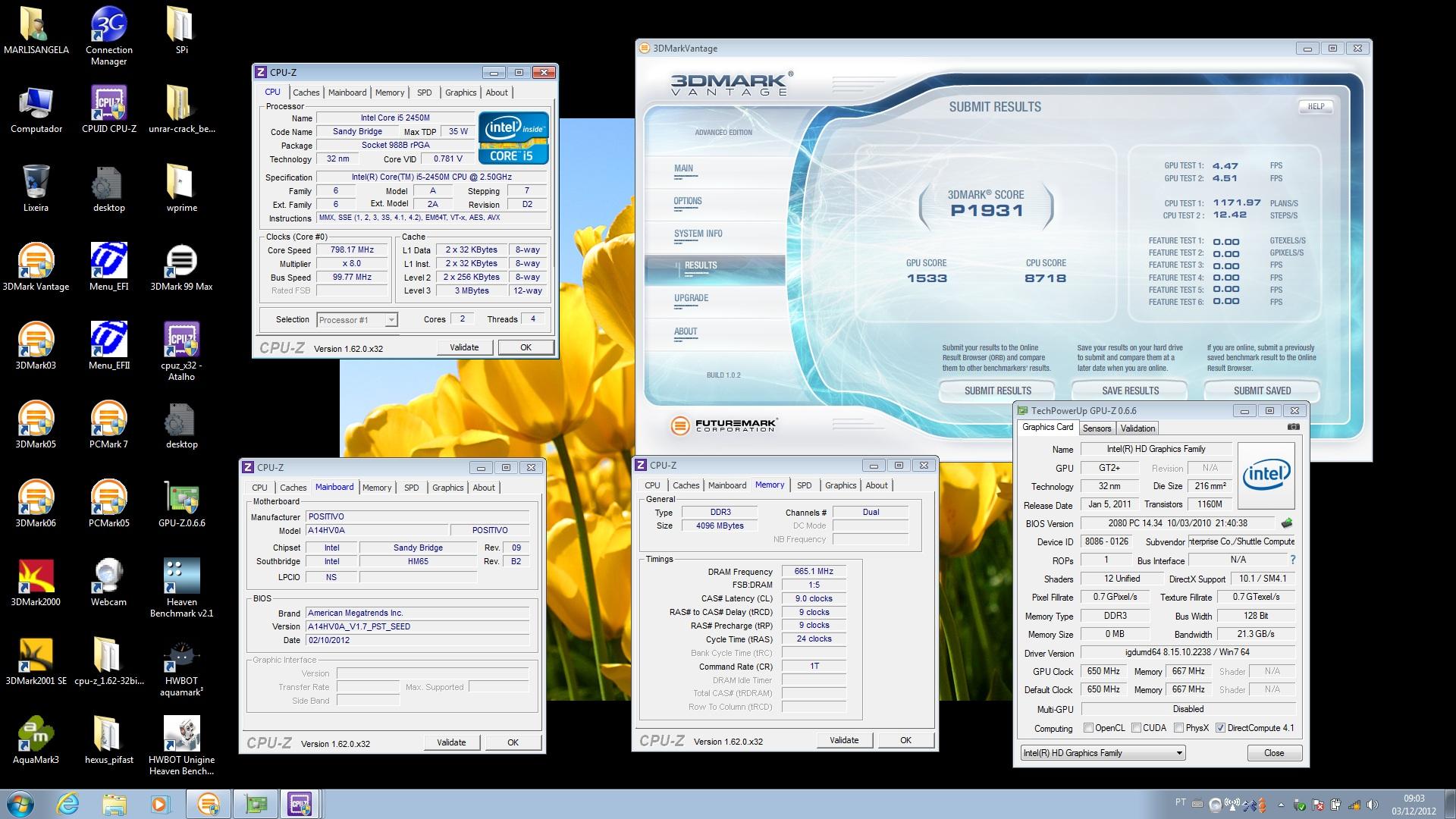The height and width of the screenshot is (819, 1456).
Task: Open 3DMark Vantage desktop shortcut
Action: (36, 267)
